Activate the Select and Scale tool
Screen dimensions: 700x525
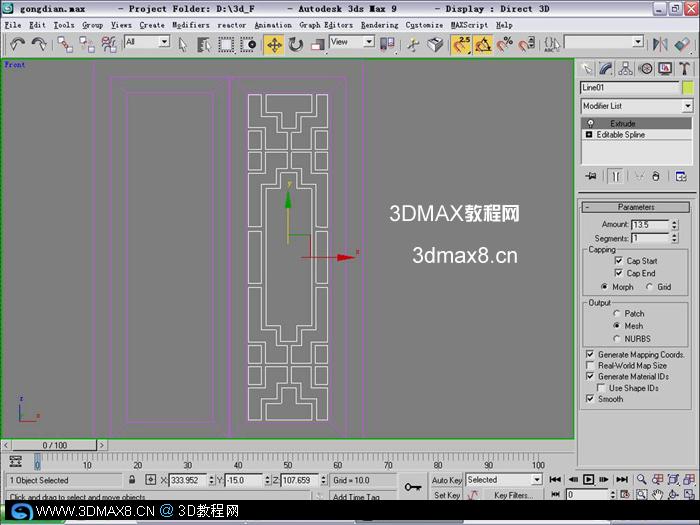click(x=317, y=45)
